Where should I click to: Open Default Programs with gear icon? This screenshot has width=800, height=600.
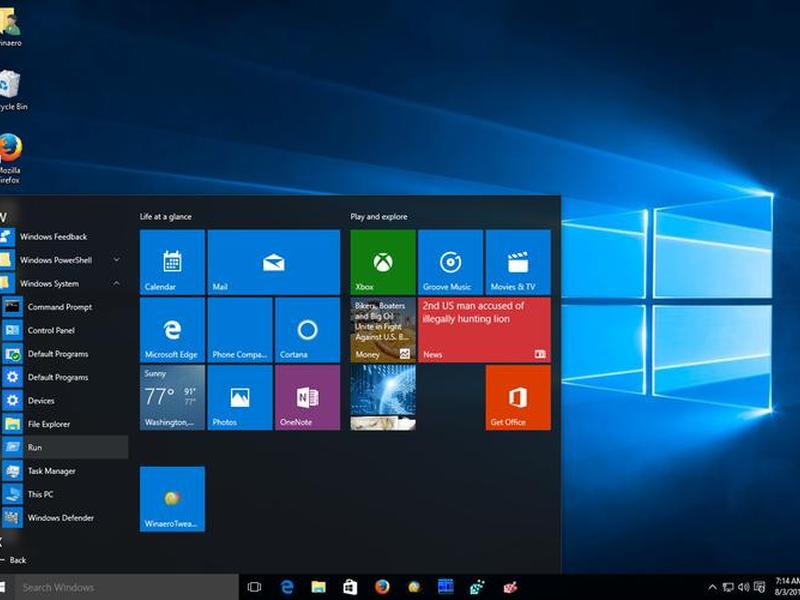click(64, 377)
